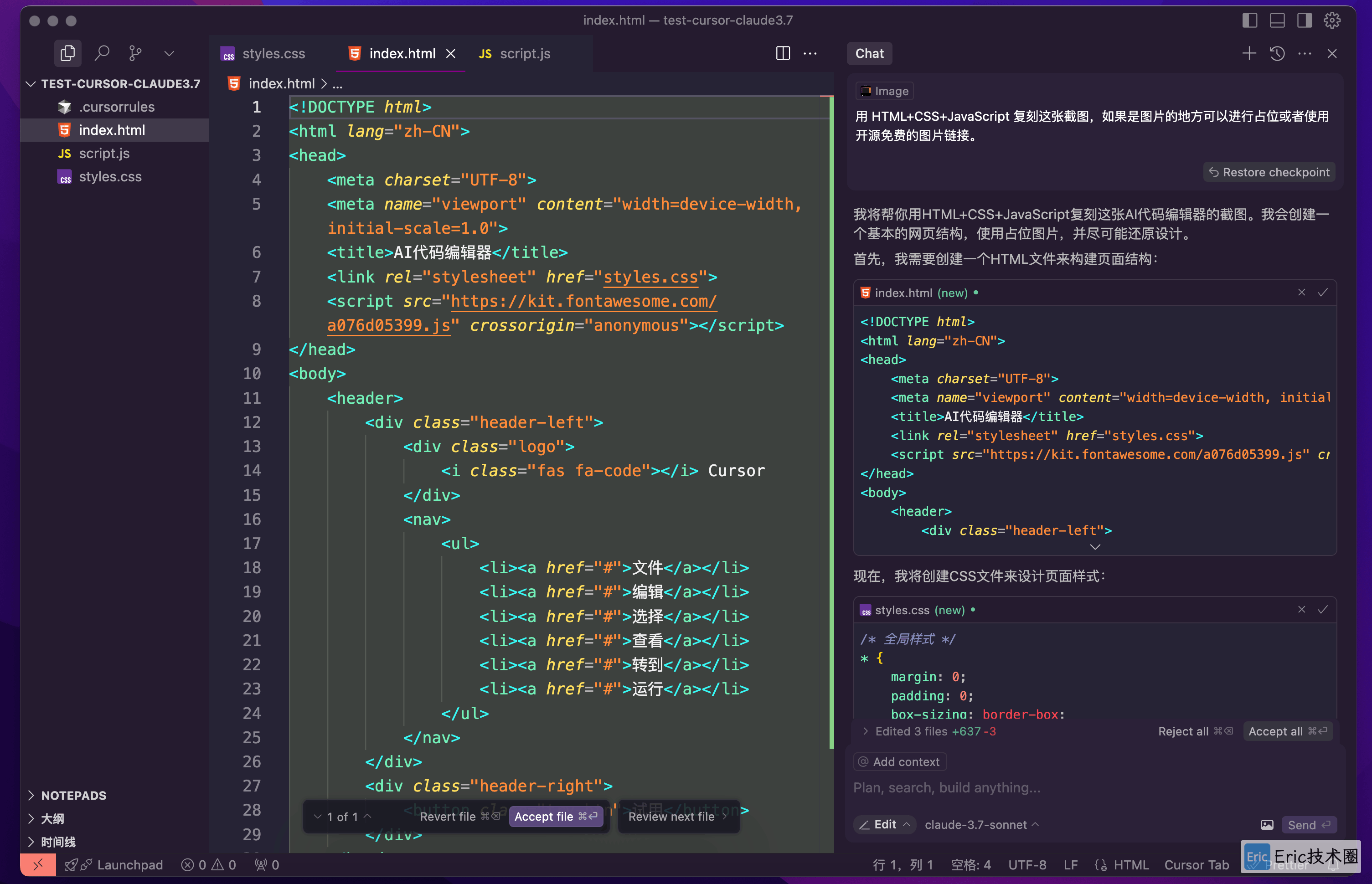Screen dimensions: 1372x884
Task: Click Reject all
Action: tap(1195, 731)
